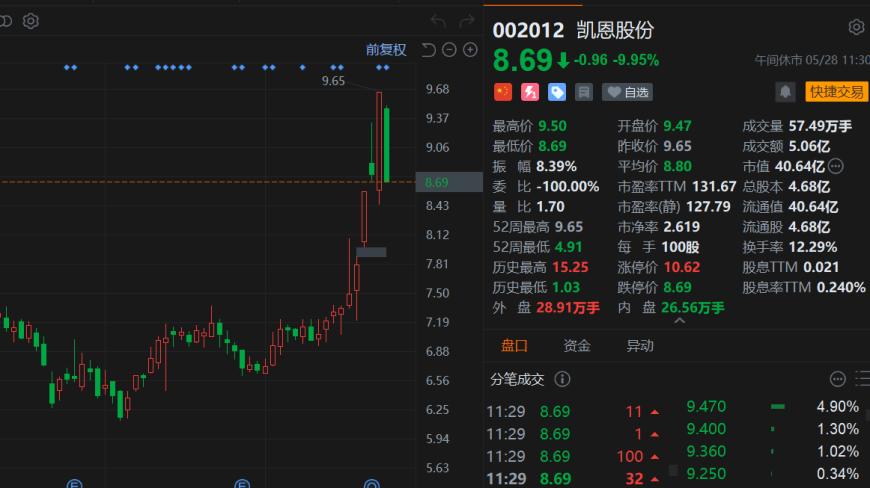The height and width of the screenshot is (488, 870).
Task: Click the redo arrow above chart
Action: 467,22
